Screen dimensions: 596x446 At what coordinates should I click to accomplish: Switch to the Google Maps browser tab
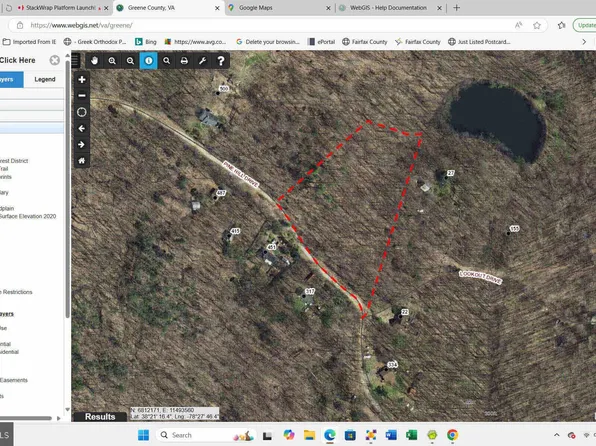(280, 8)
